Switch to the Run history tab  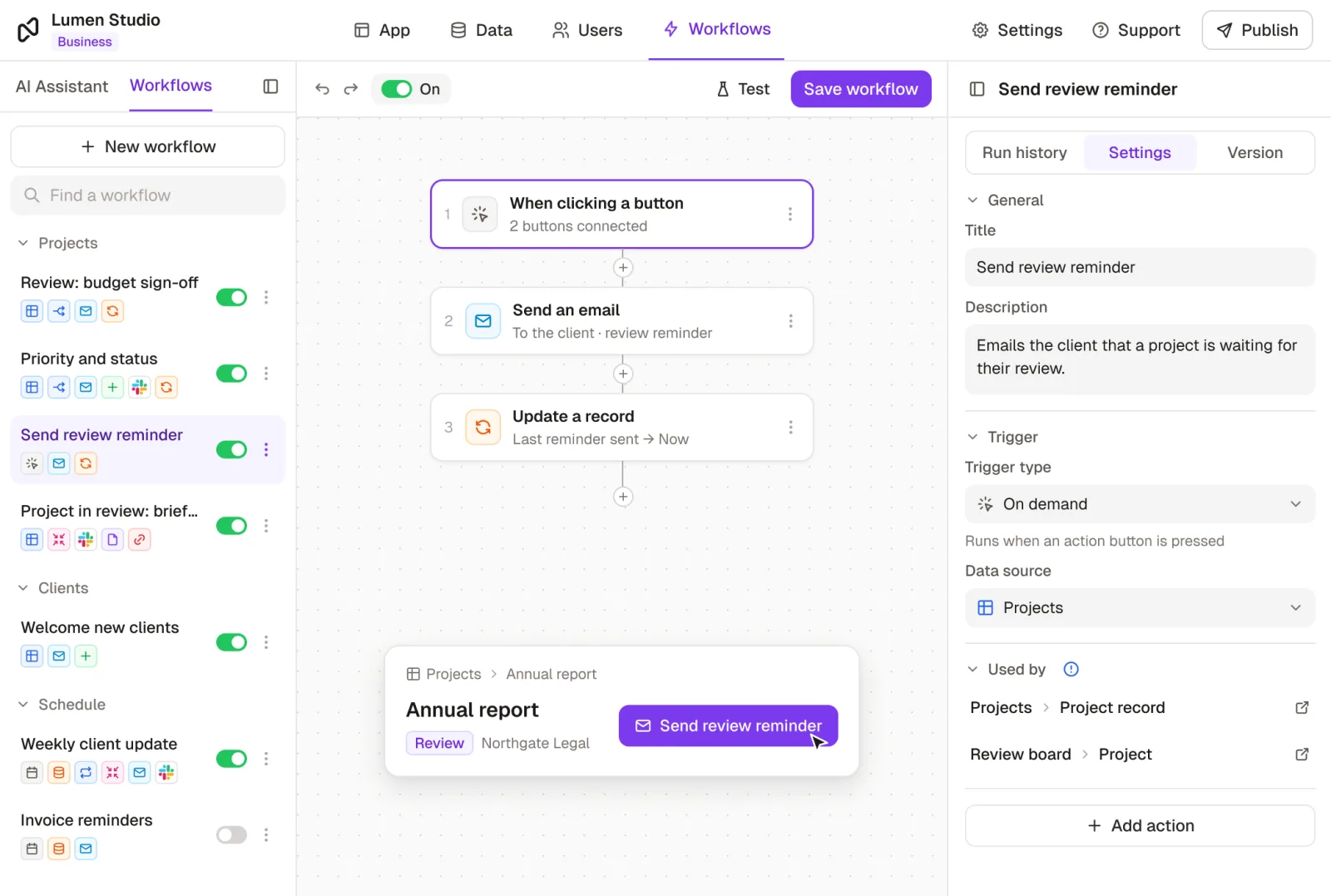coord(1024,153)
